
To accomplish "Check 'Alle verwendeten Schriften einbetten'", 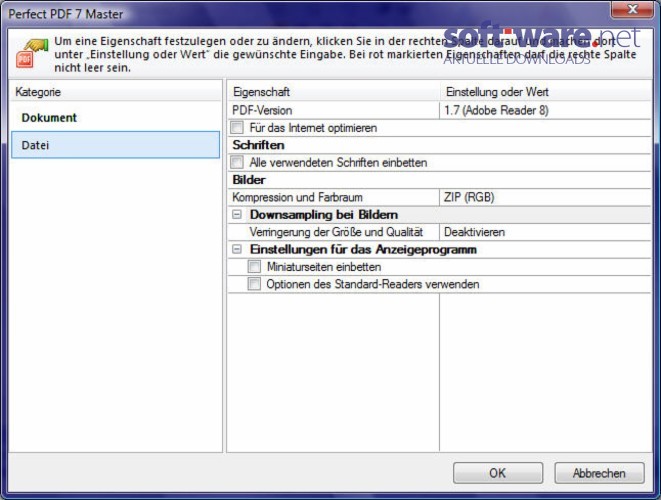I will point(237,162).
